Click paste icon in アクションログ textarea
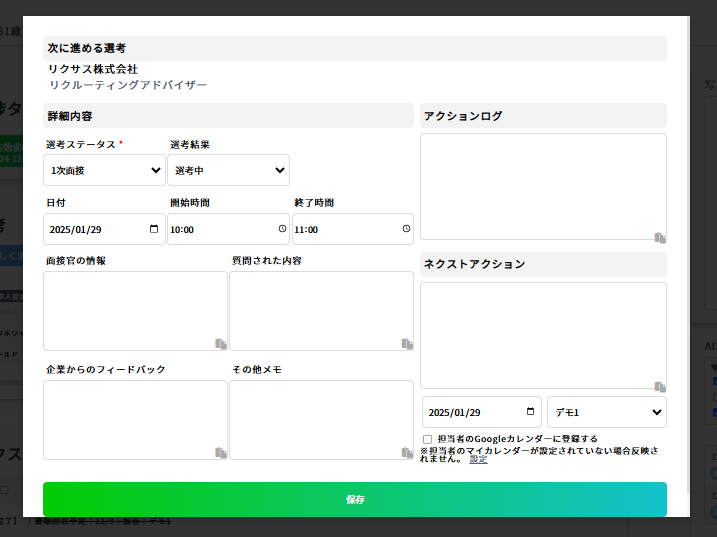Image resolution: width=717 pixels, height=537 pixels. click(x=660, y=238)
